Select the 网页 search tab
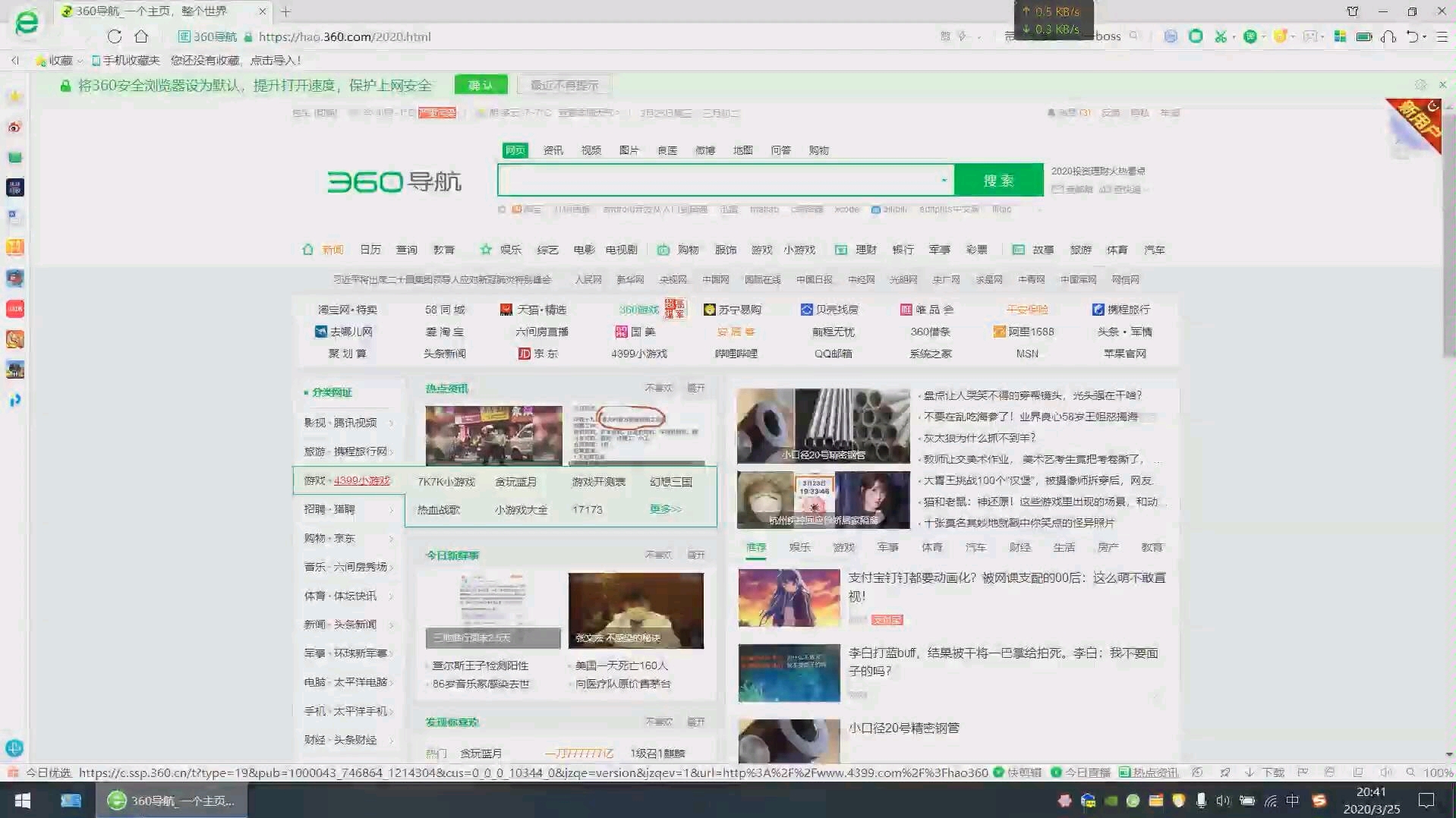The width and height of the screenshot is (1456, 818). [515, 150]
